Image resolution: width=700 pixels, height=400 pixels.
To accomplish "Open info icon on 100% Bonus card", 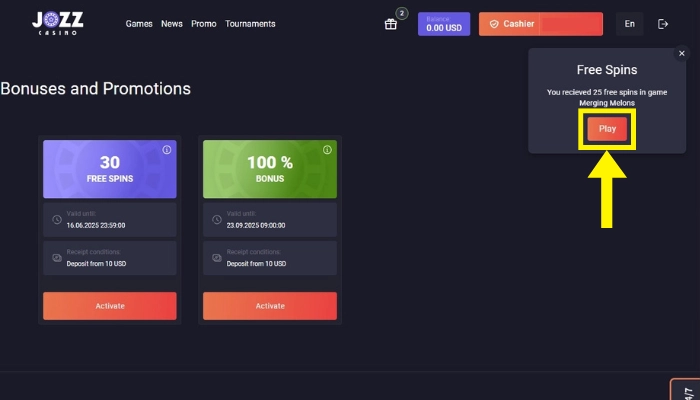I will [x=327, y=150].
